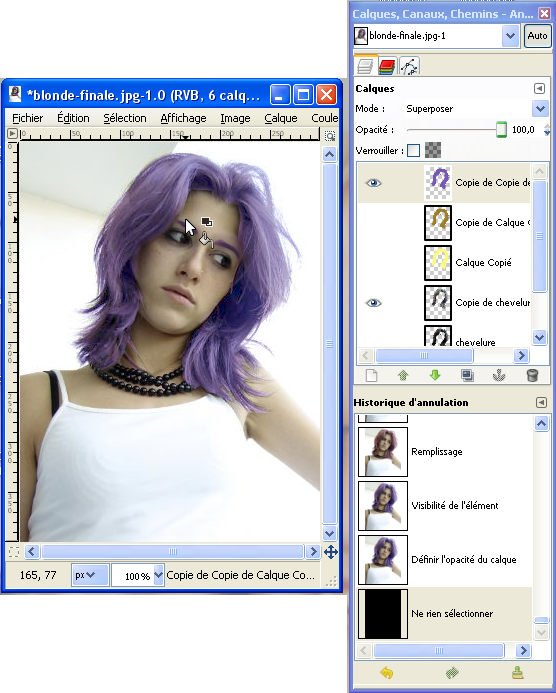Open Historique d'annulation panel menu triangle
Screen dimensions: 556x693
click(x=541, y=402)
